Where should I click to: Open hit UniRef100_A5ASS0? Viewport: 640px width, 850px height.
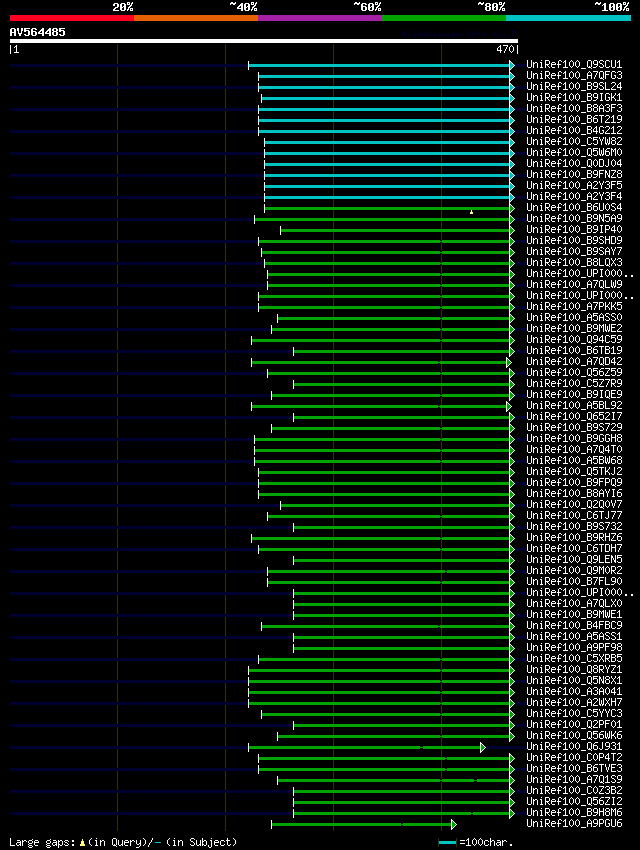click(x=574, y=317)
